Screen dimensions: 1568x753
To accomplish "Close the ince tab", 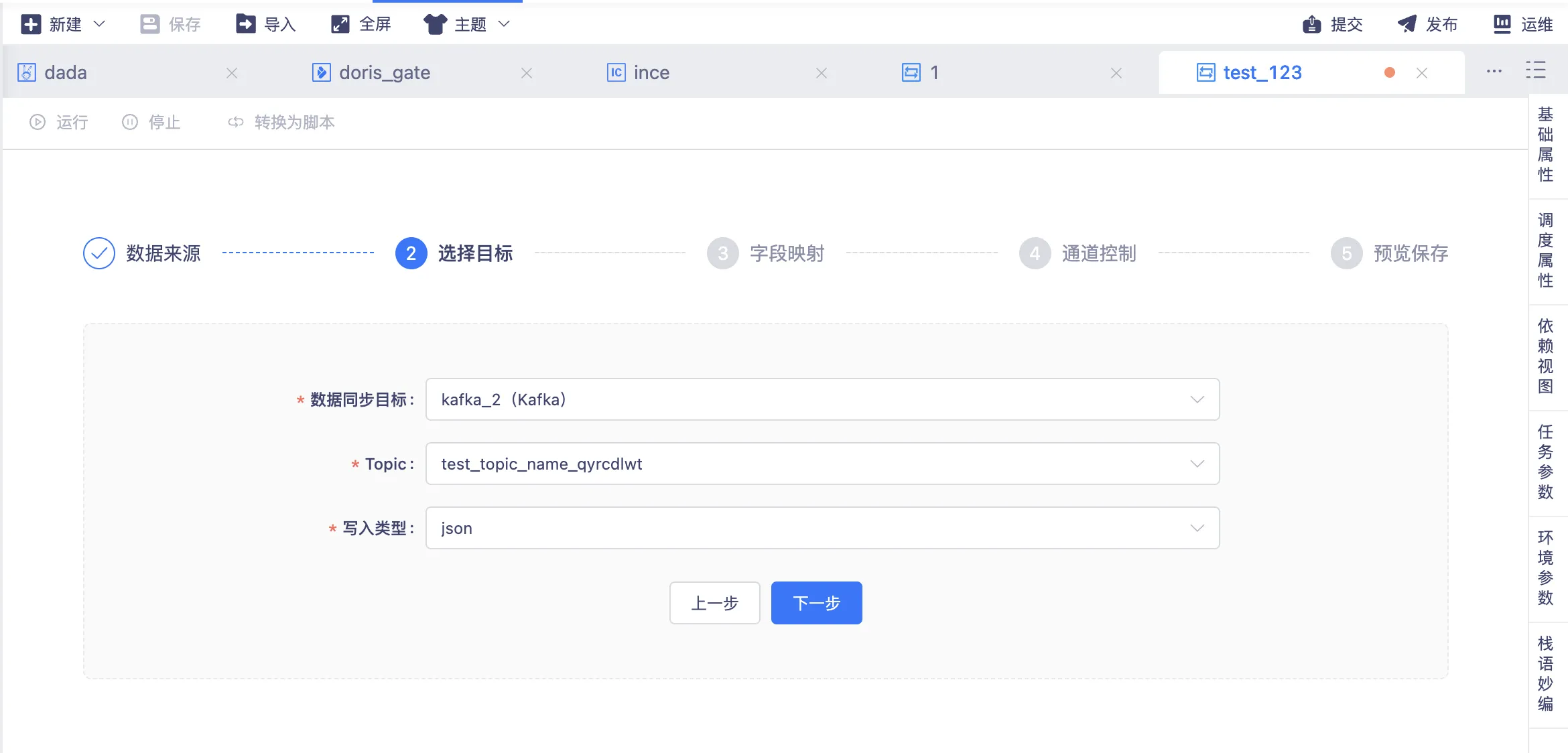I will coord(821,73).
